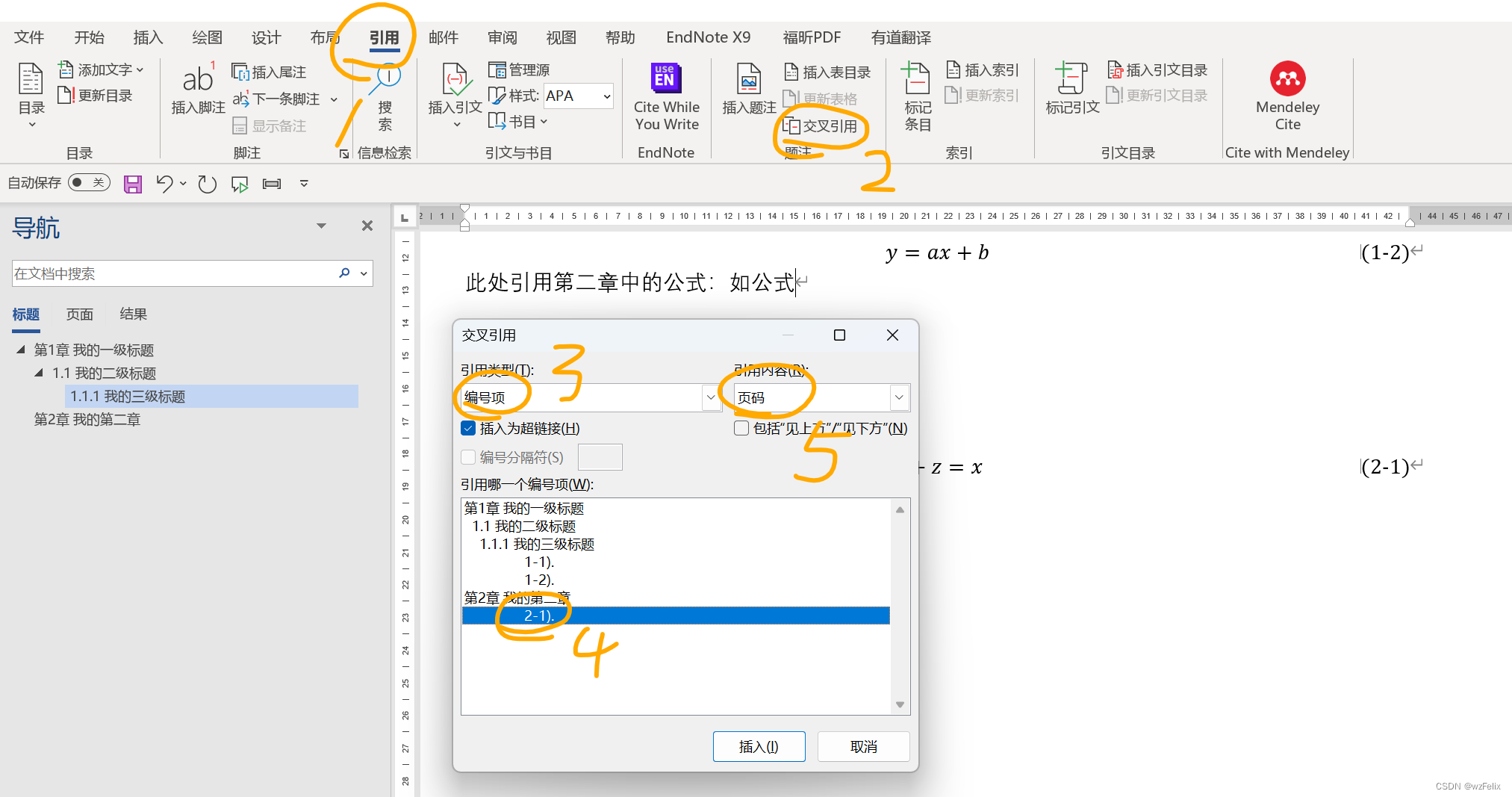
Task: Open the navigation pane options dropdown arrow
Action: (321, 226)
